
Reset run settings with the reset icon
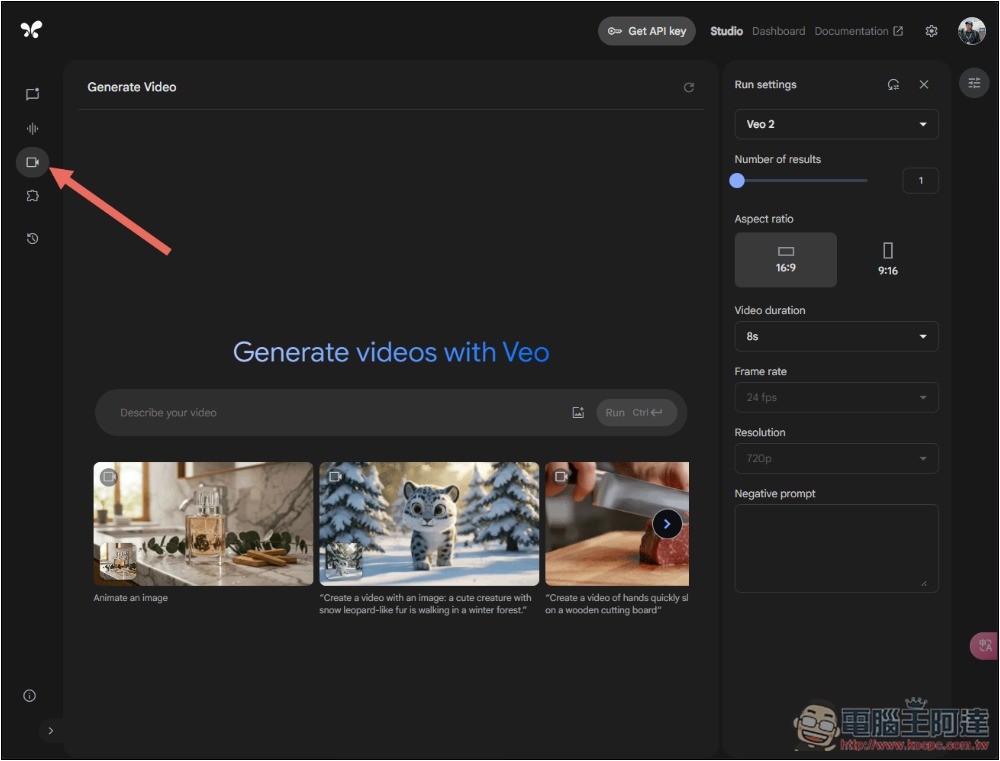[x=893, y=84]
